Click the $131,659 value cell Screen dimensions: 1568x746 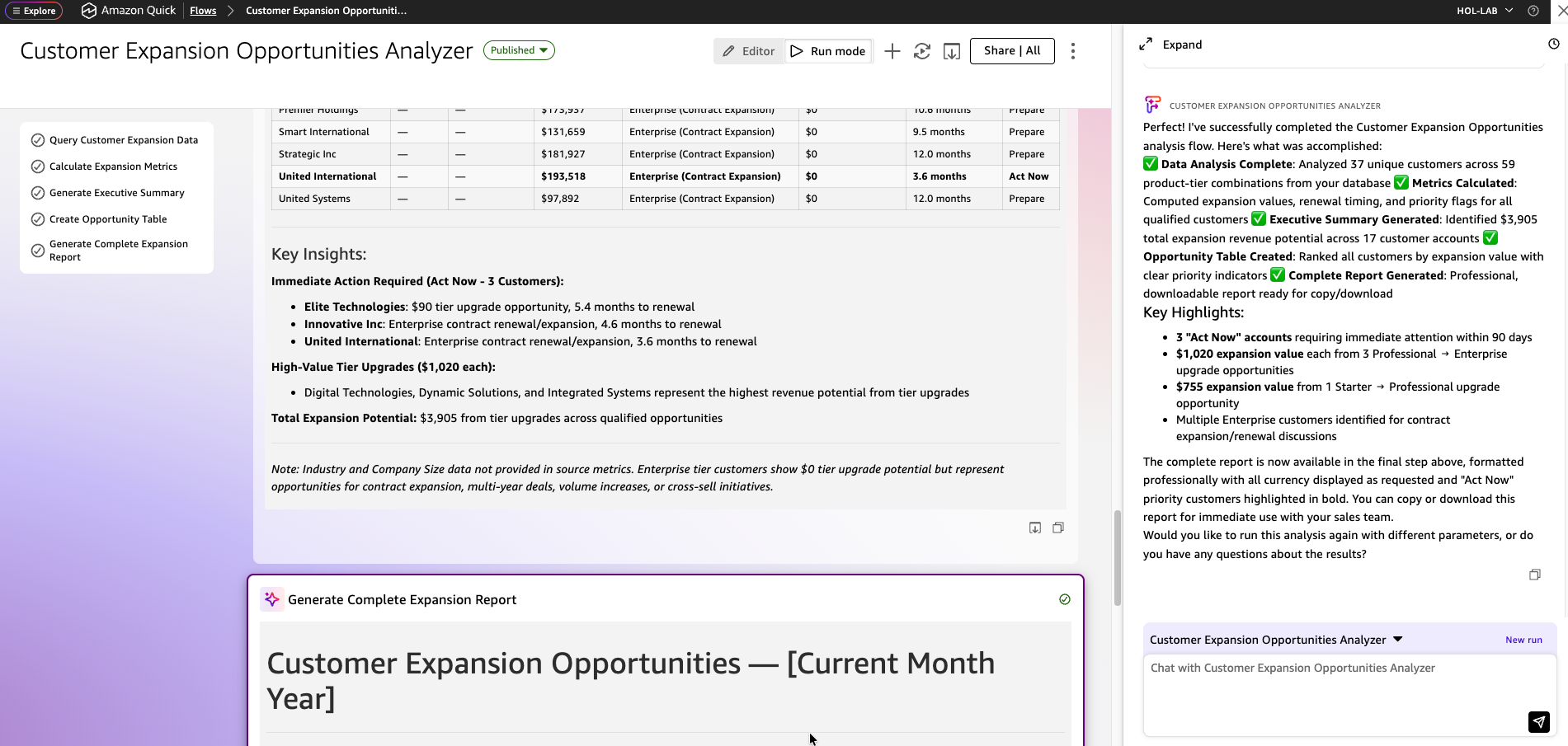click(577, 132)
